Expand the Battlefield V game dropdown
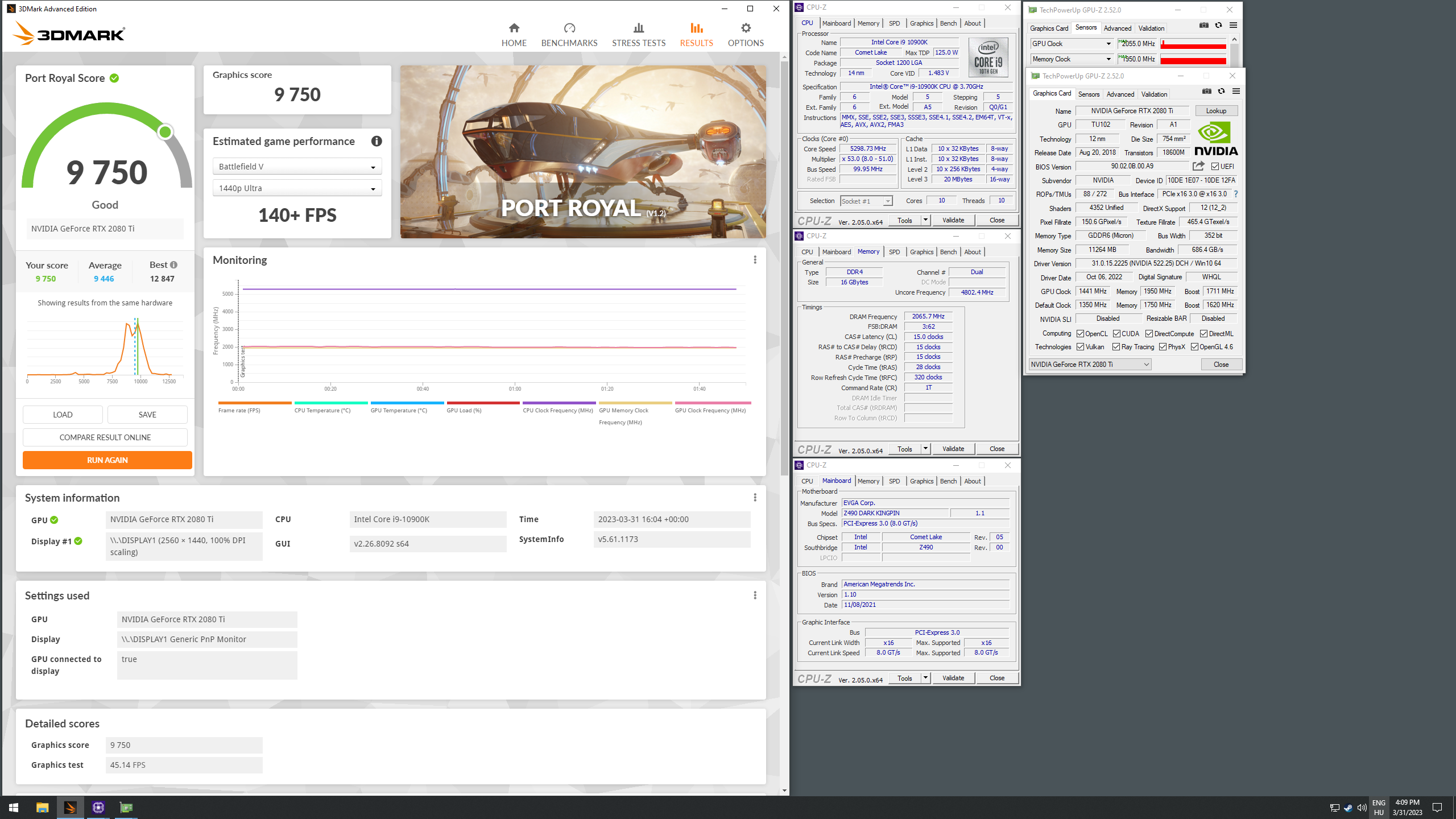Image resolution: width=1456 pixels, height=819 pixels. (x=297, y=167)
